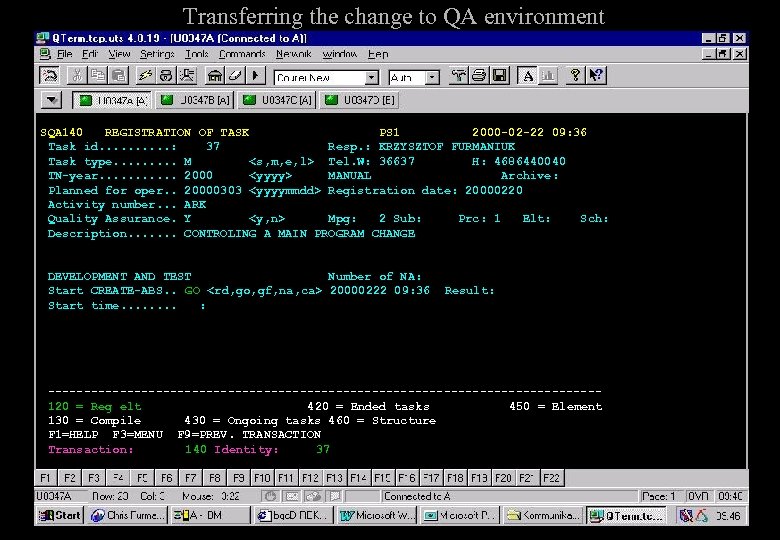Screen dimensions: 780x540
Task: Click the Transaction field value 140
Action: coord(195,450)
